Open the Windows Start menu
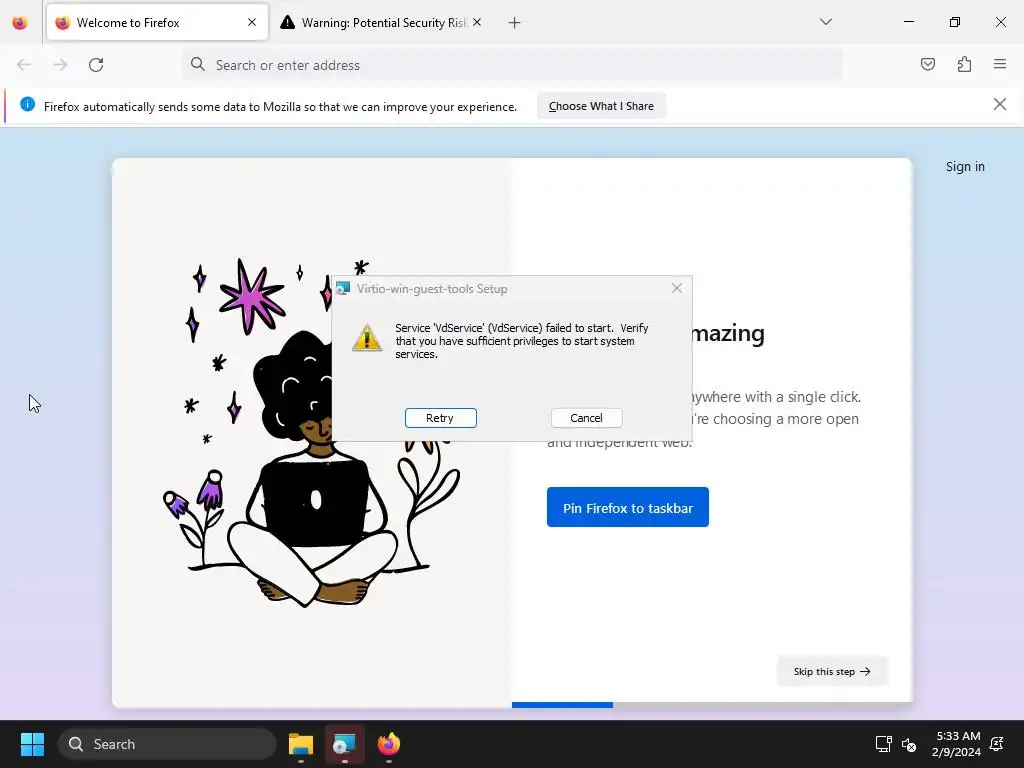This screenshot has width=1024, height=768. (x=32, y=744)
